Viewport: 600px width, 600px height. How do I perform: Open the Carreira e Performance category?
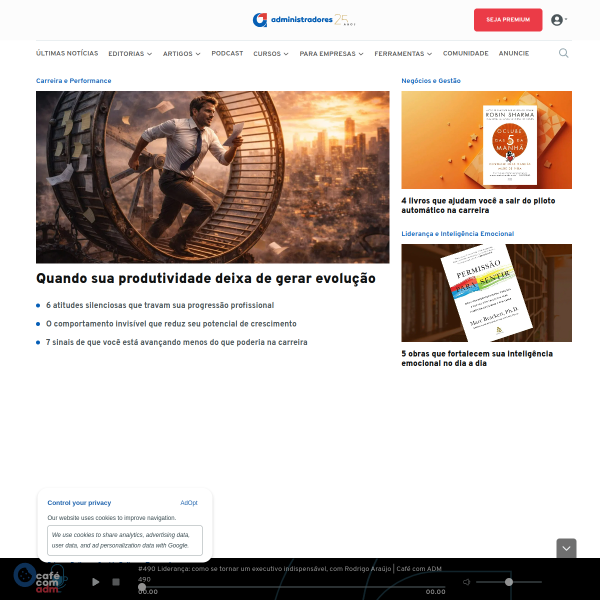(x=73, y=81)
